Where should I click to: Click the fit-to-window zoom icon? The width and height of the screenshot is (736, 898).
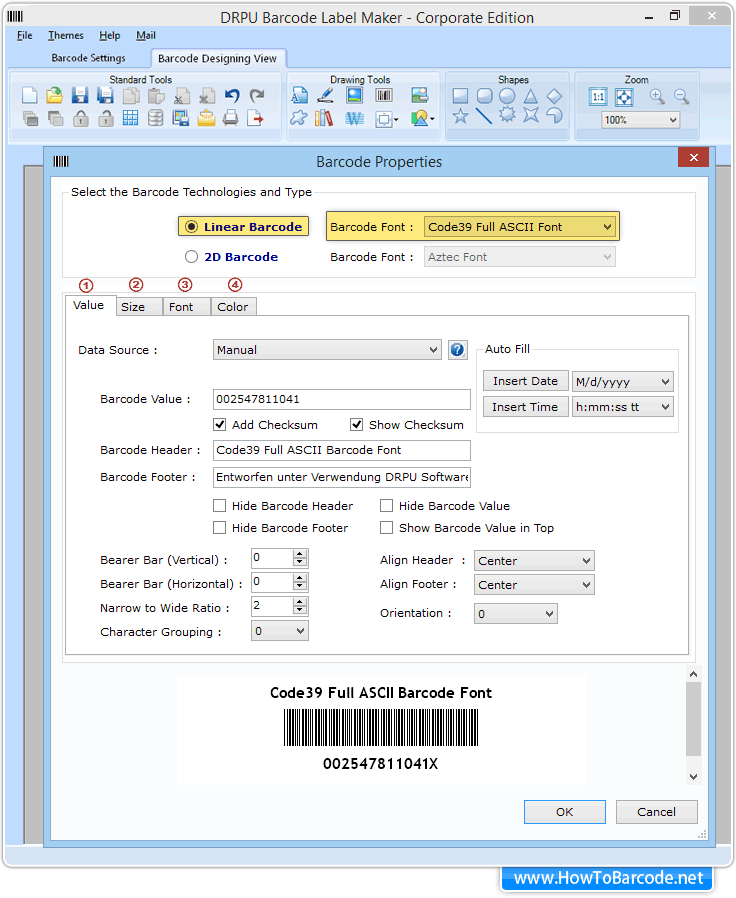[x=624, y=97]
